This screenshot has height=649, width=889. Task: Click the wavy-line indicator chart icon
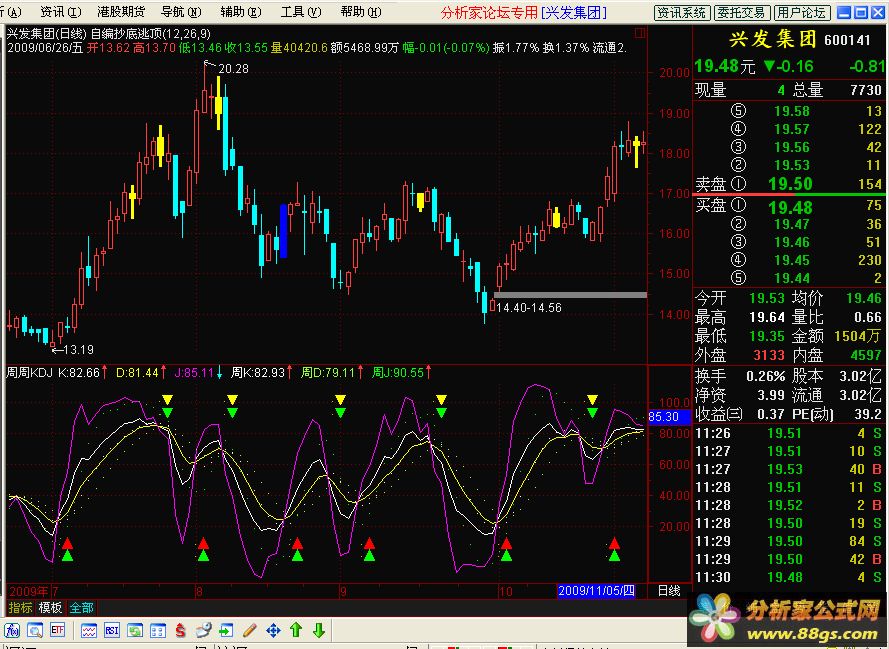(88, 630)
